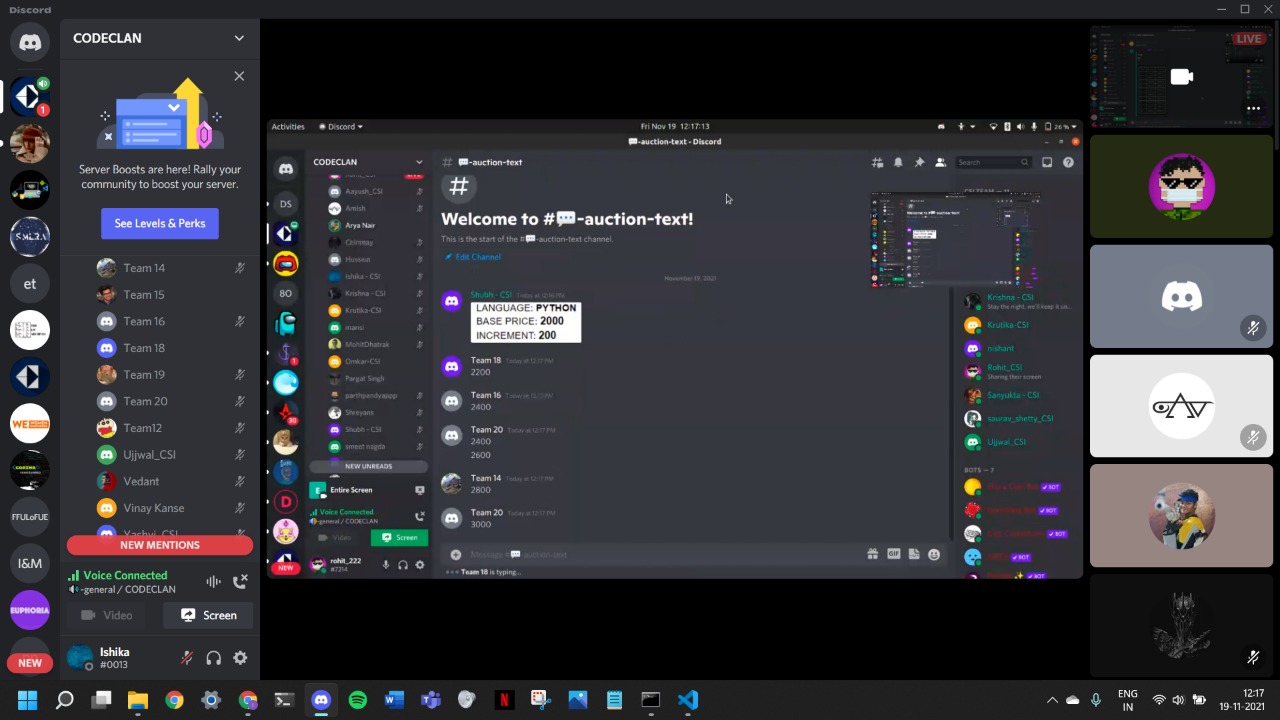Select the AV logo participant tile
Screen dimensions: 1280x720
pyautogui.click(x=1182, y=406)
